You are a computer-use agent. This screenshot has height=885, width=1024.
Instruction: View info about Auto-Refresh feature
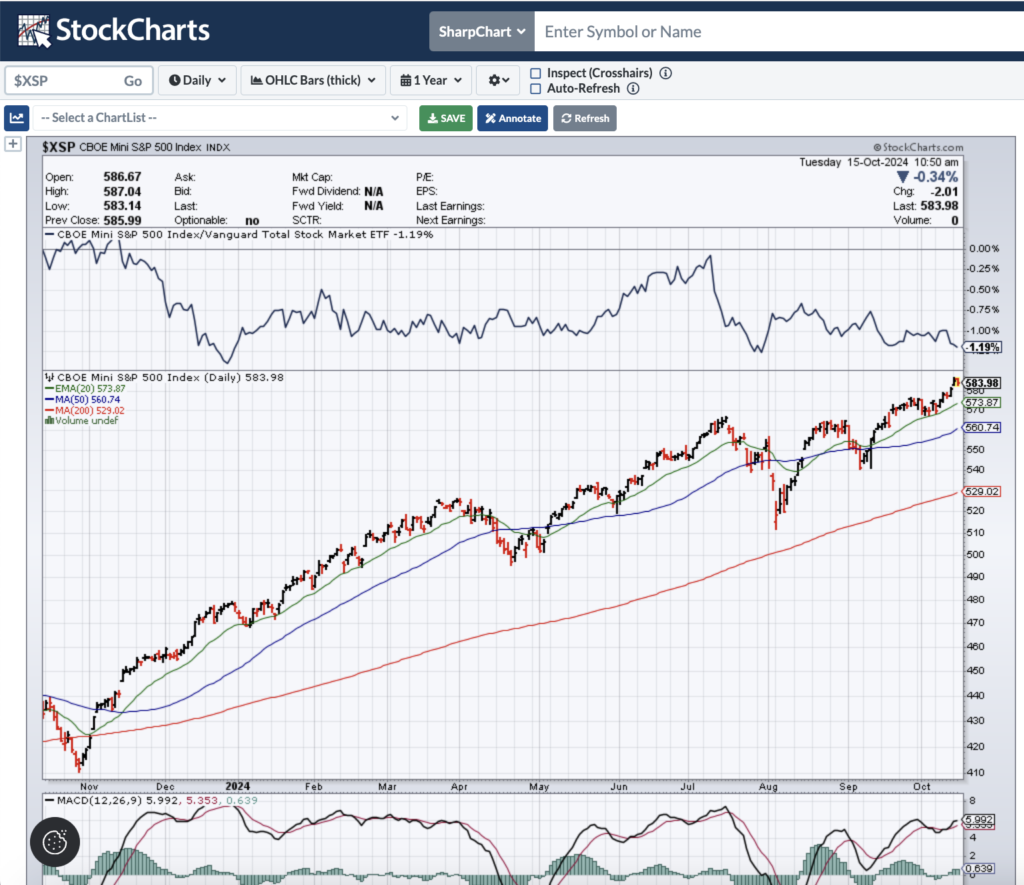point(633,88)
